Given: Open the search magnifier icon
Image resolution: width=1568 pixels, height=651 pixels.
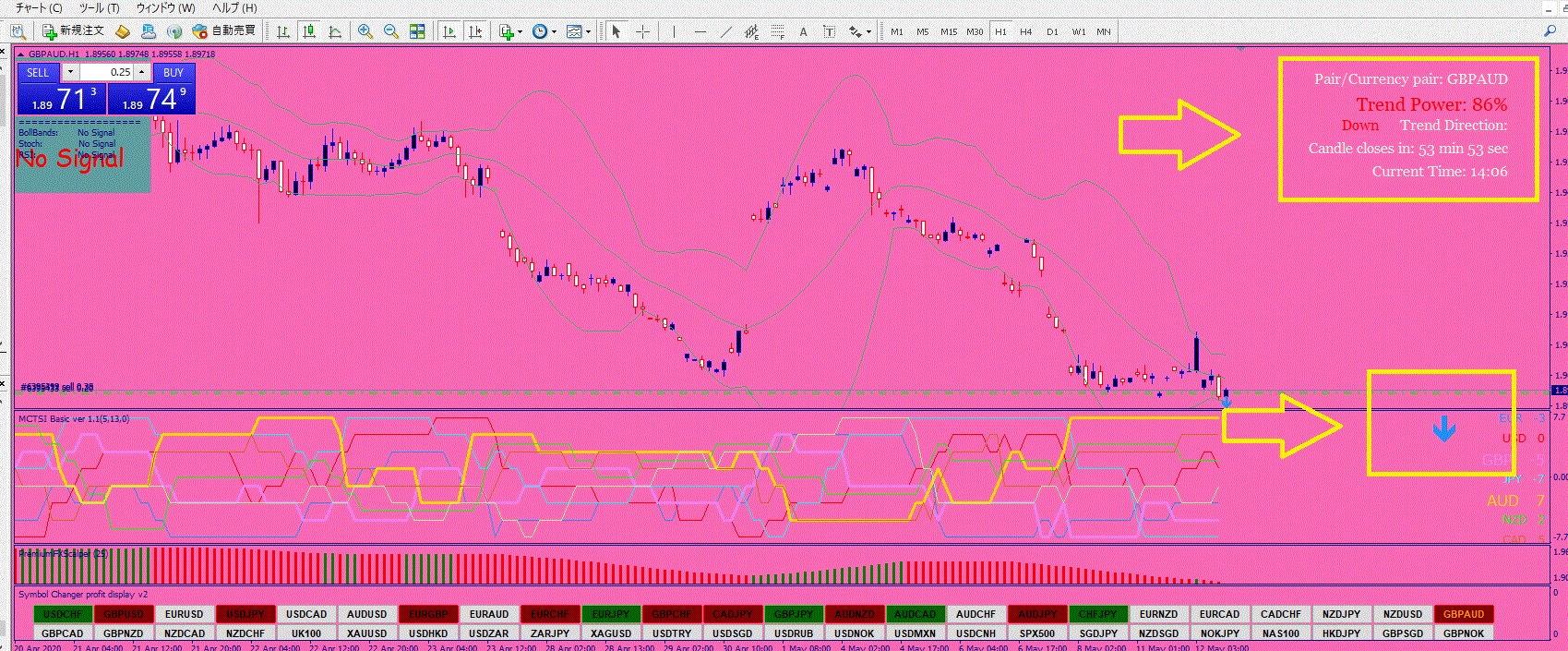Looking at the screenshot, I should [x=1550, y=31].
